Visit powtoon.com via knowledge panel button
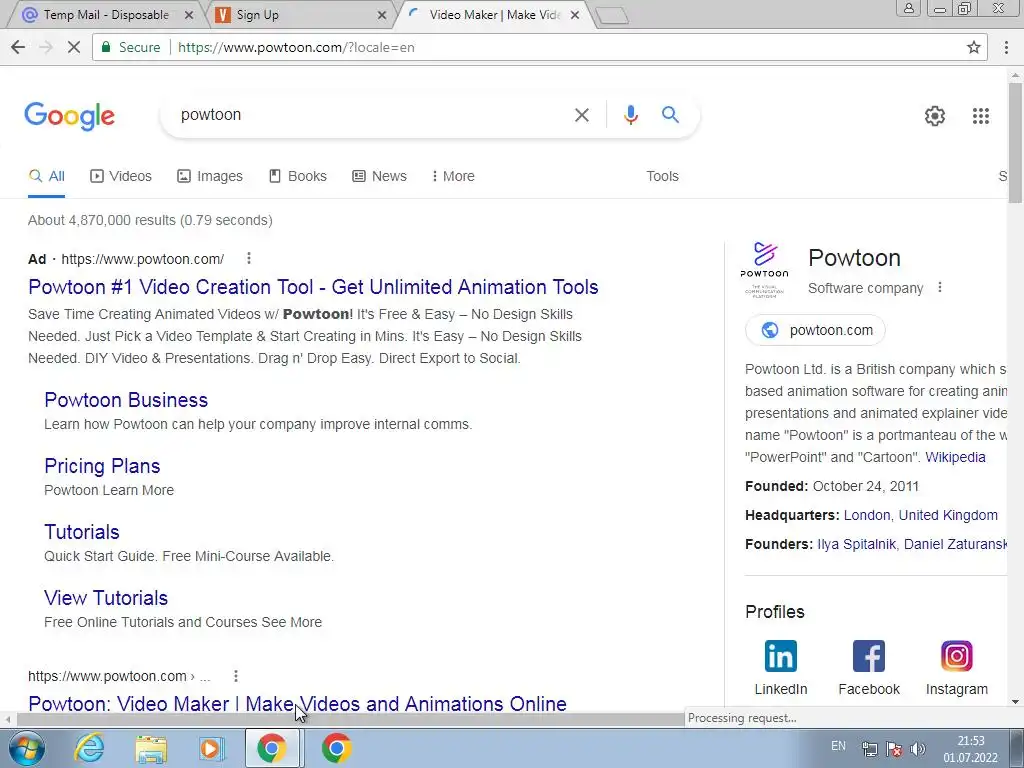The image size is (1024, 768). coord(815,330)
